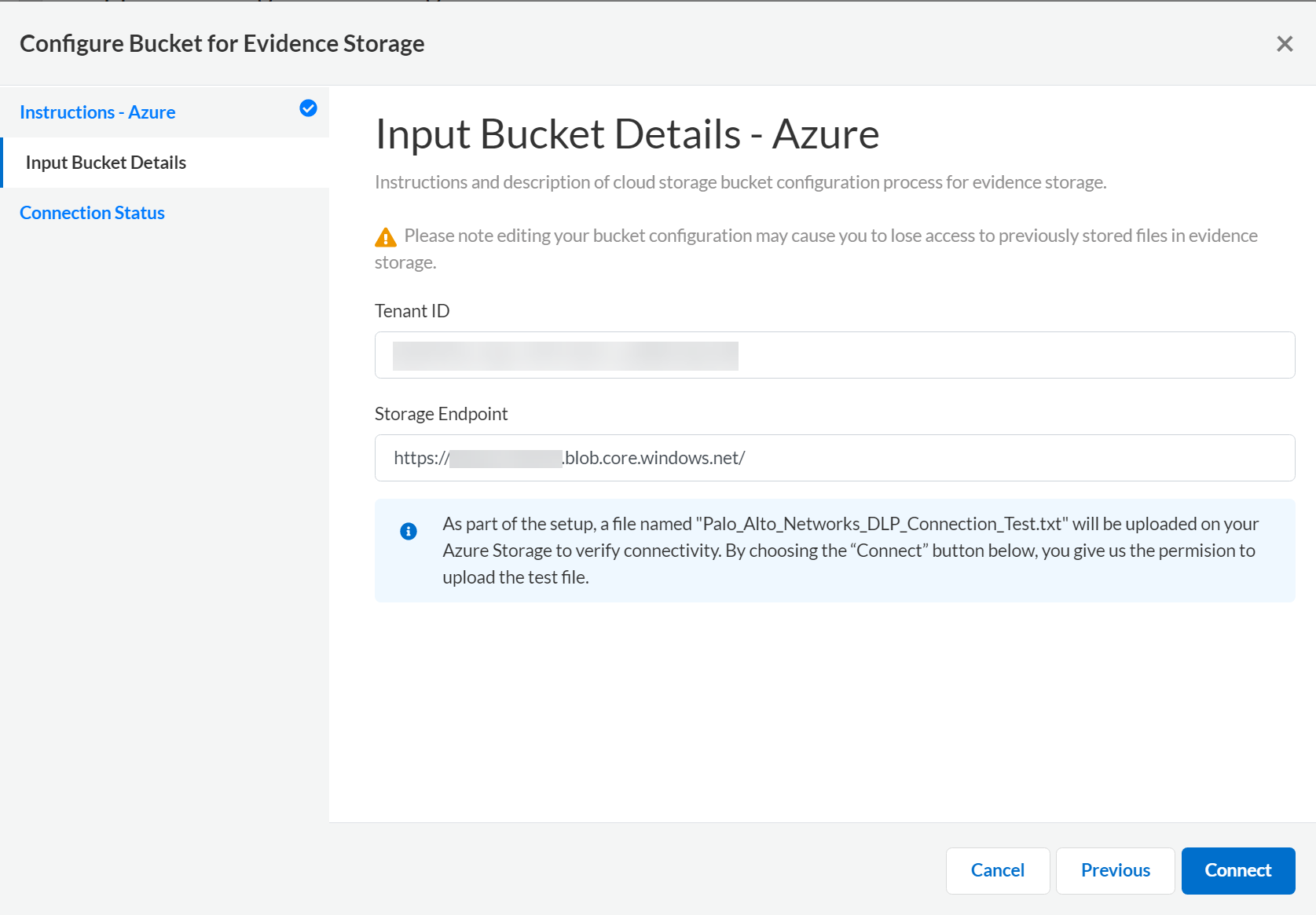1316x915 pixels.
Task: Click the blue completed checkmark icon
Action: tap(308, 108)
